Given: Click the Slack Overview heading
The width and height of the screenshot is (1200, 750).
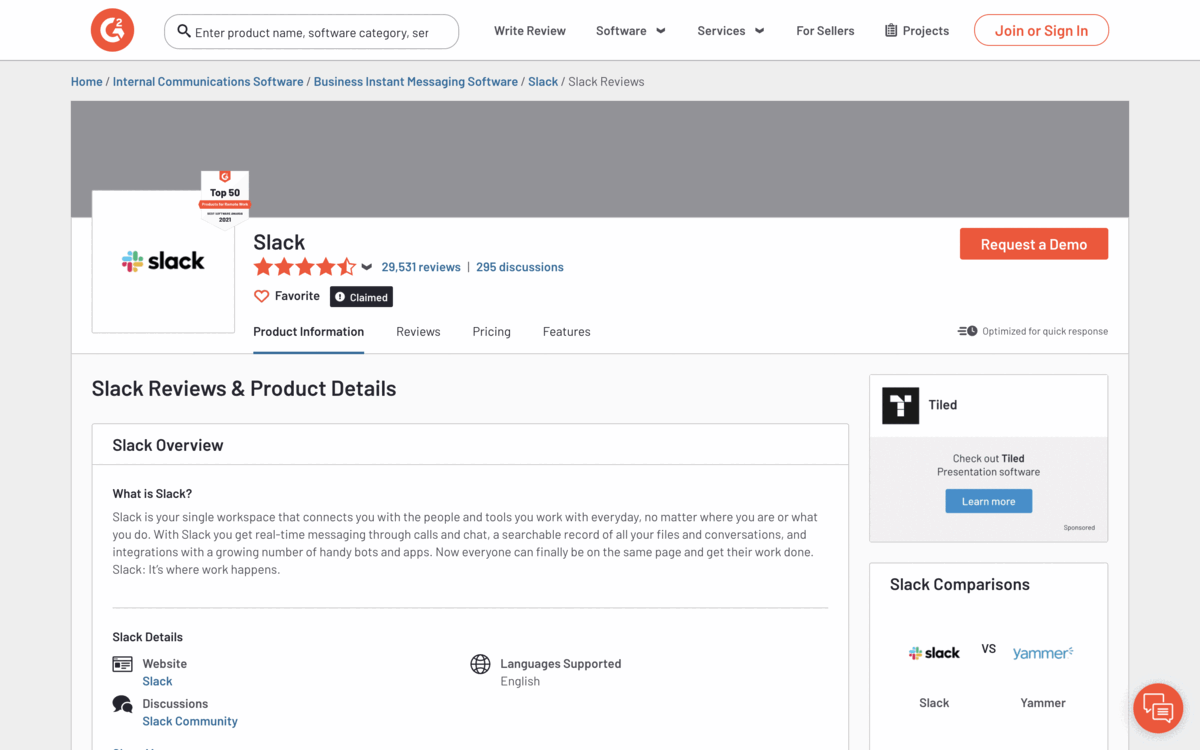Looking at the screenshot, I should click(168, 445).
